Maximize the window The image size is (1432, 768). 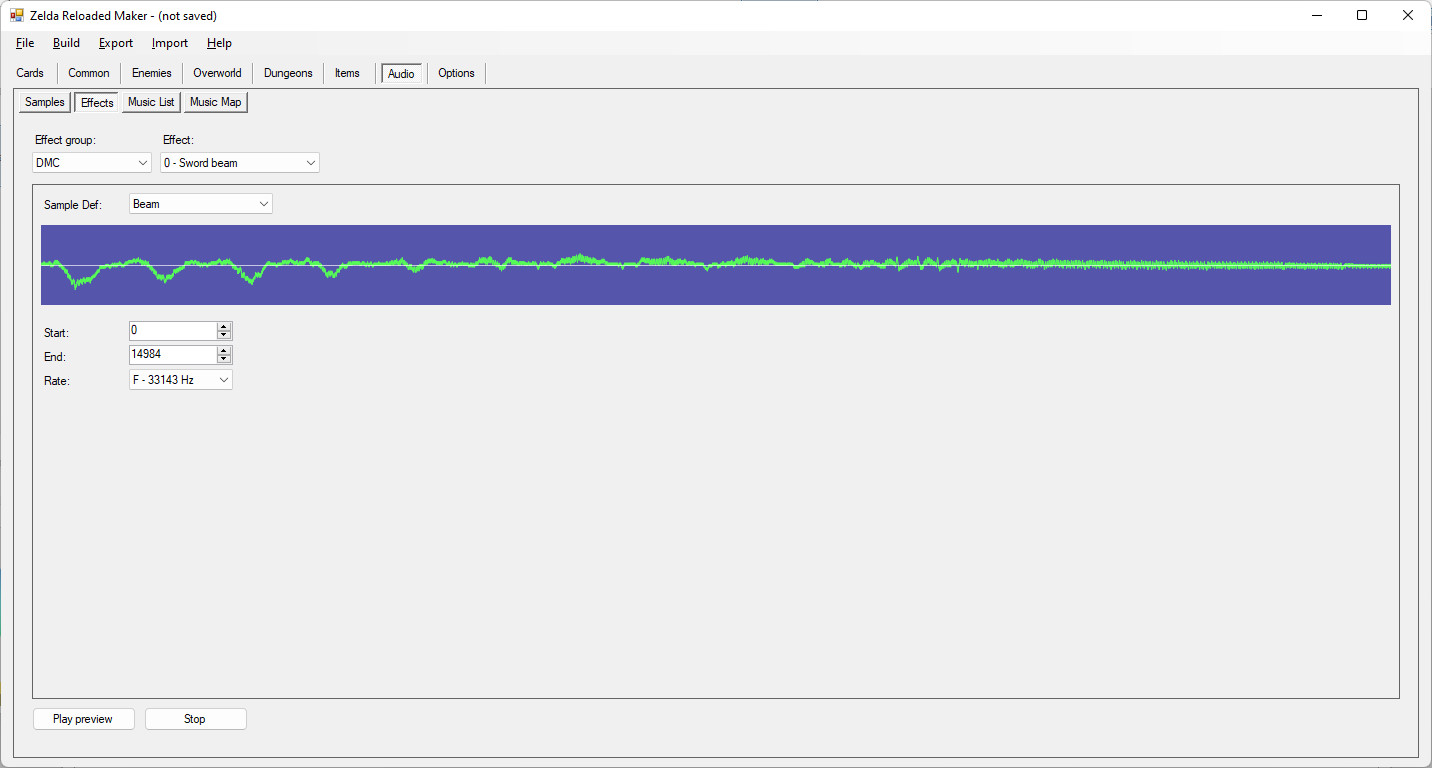click(1362, 15)
